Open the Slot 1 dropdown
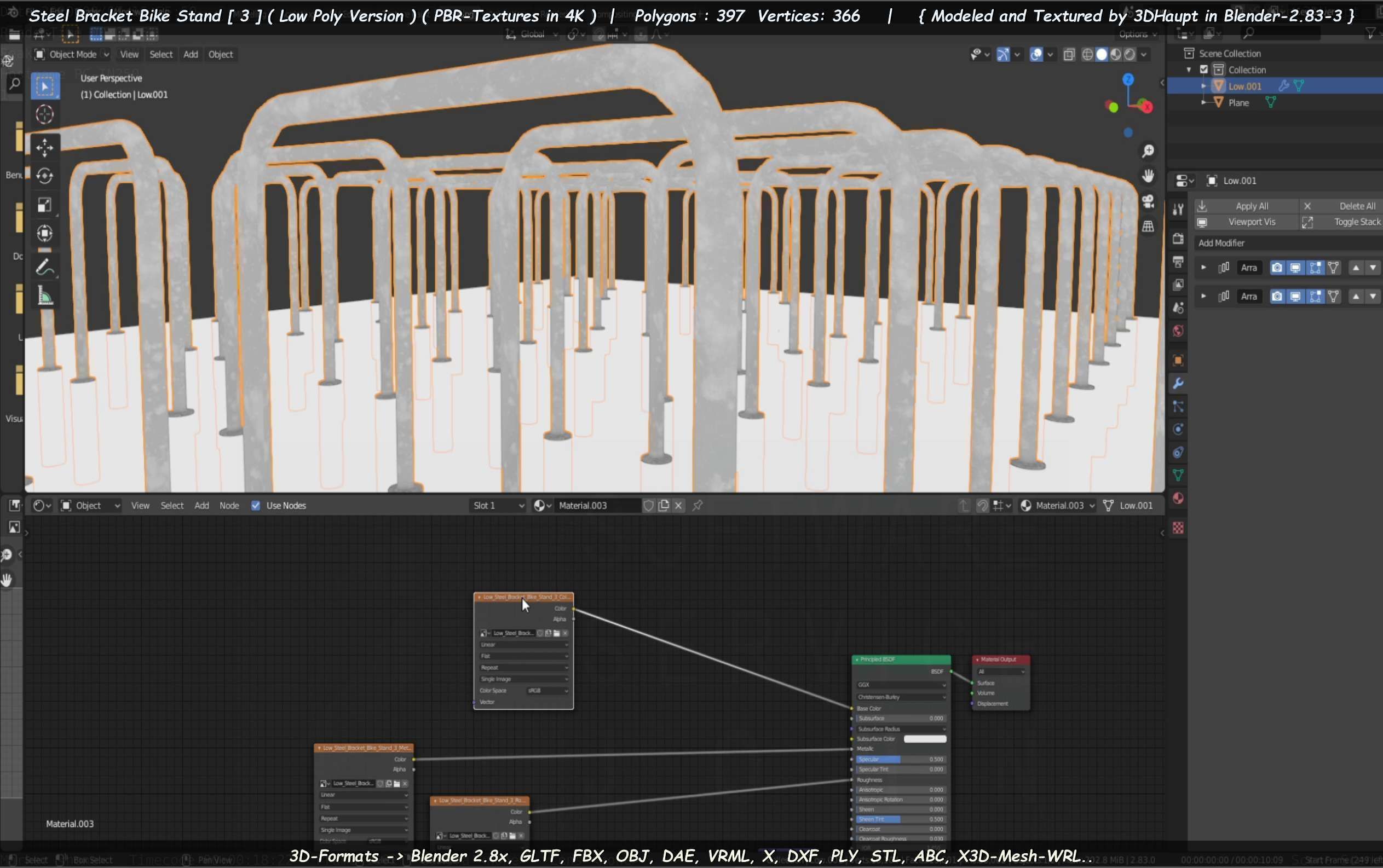Image resolution: width=1383 pixels, height=868 pixels. (497, 505)
